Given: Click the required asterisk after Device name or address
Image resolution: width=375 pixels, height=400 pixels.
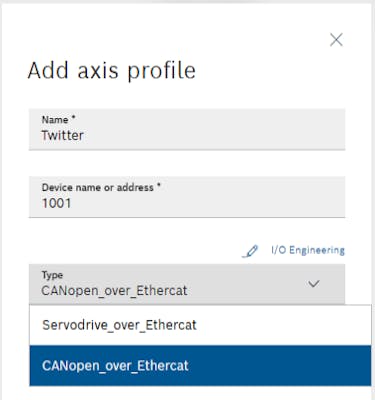Looking at the screenshot, I should (x=159, y=185).
